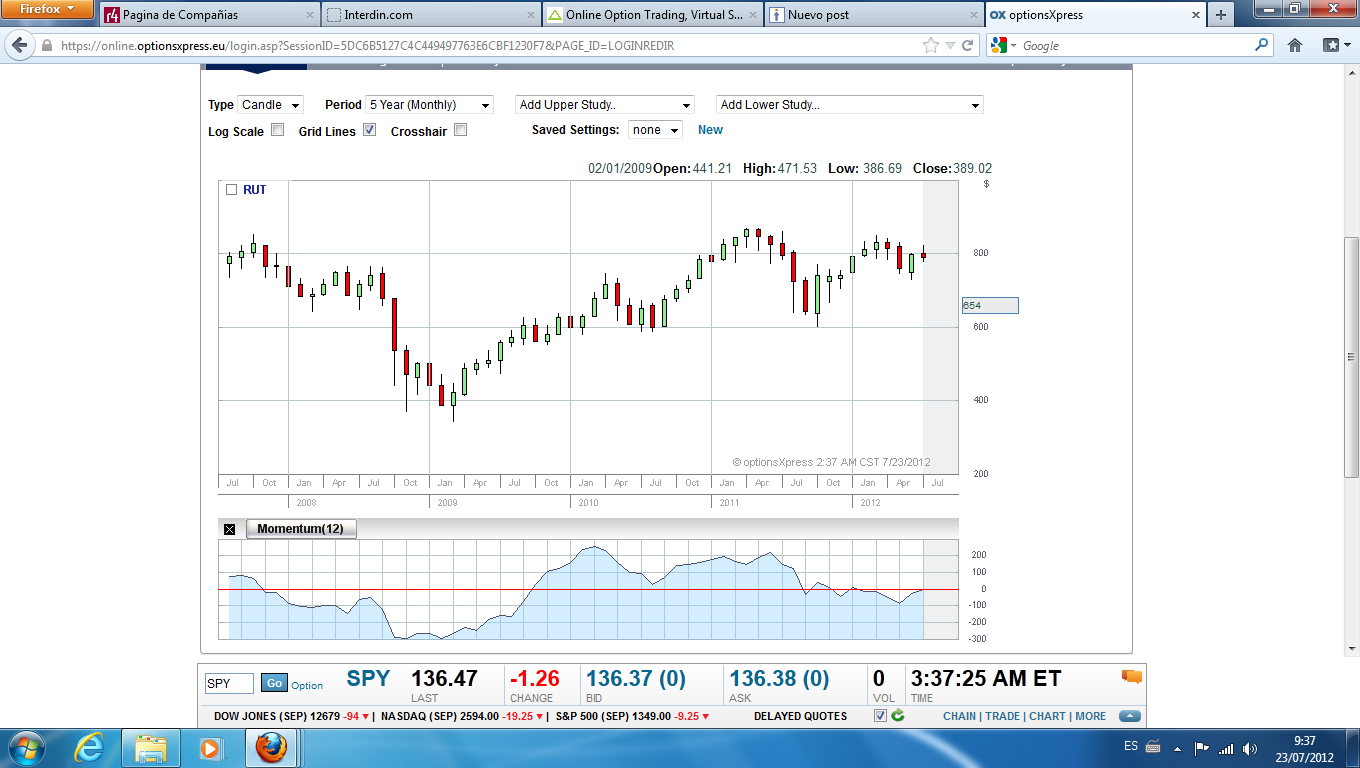Open the volume speaker tray icon
This screenshot has height=768, width=1360.
coord(1249,748)
